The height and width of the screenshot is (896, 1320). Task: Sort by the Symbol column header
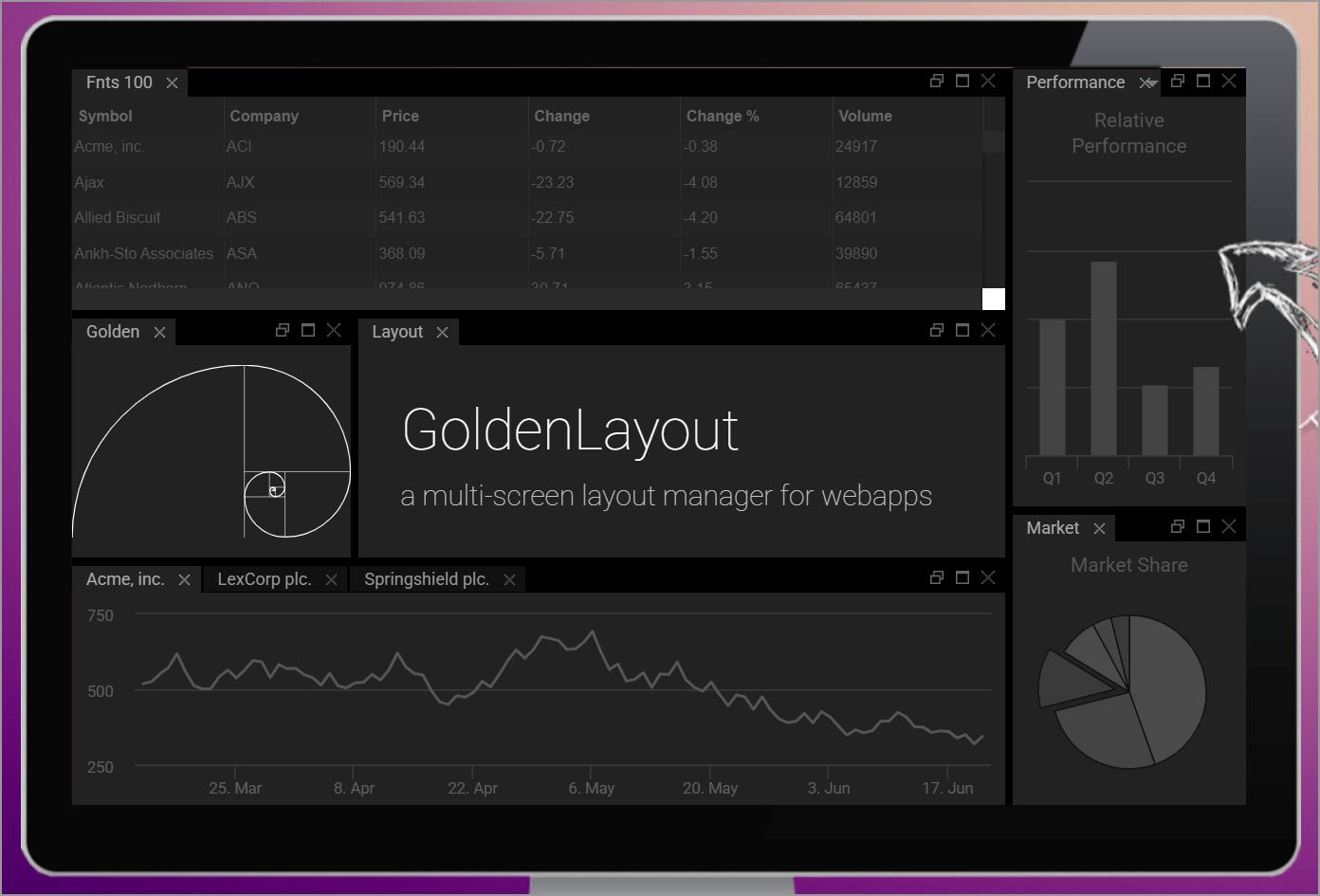148,116
